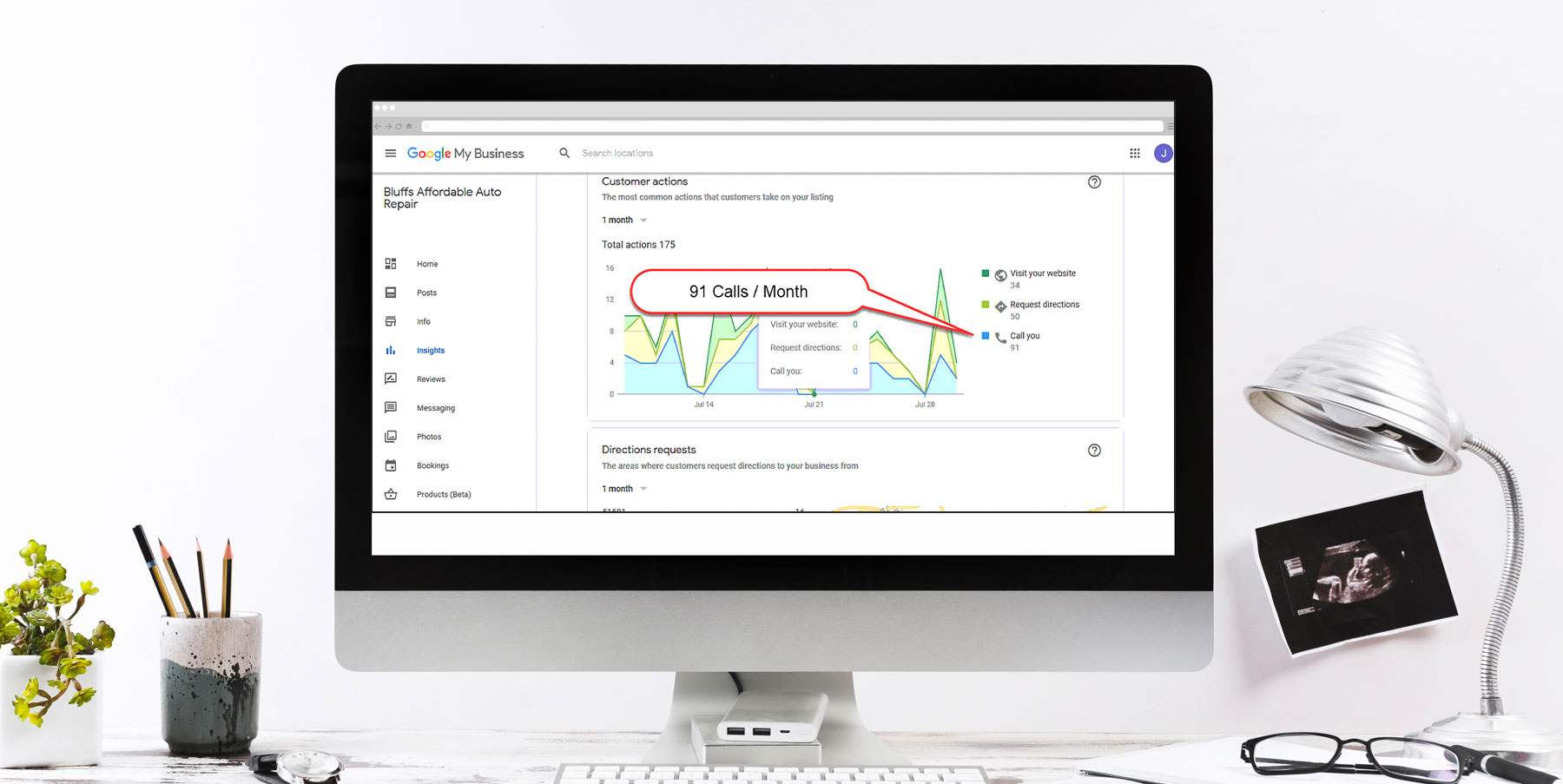Click the Posts icon in sidebar
This screenshot has height=784, width=1563.
391,293
